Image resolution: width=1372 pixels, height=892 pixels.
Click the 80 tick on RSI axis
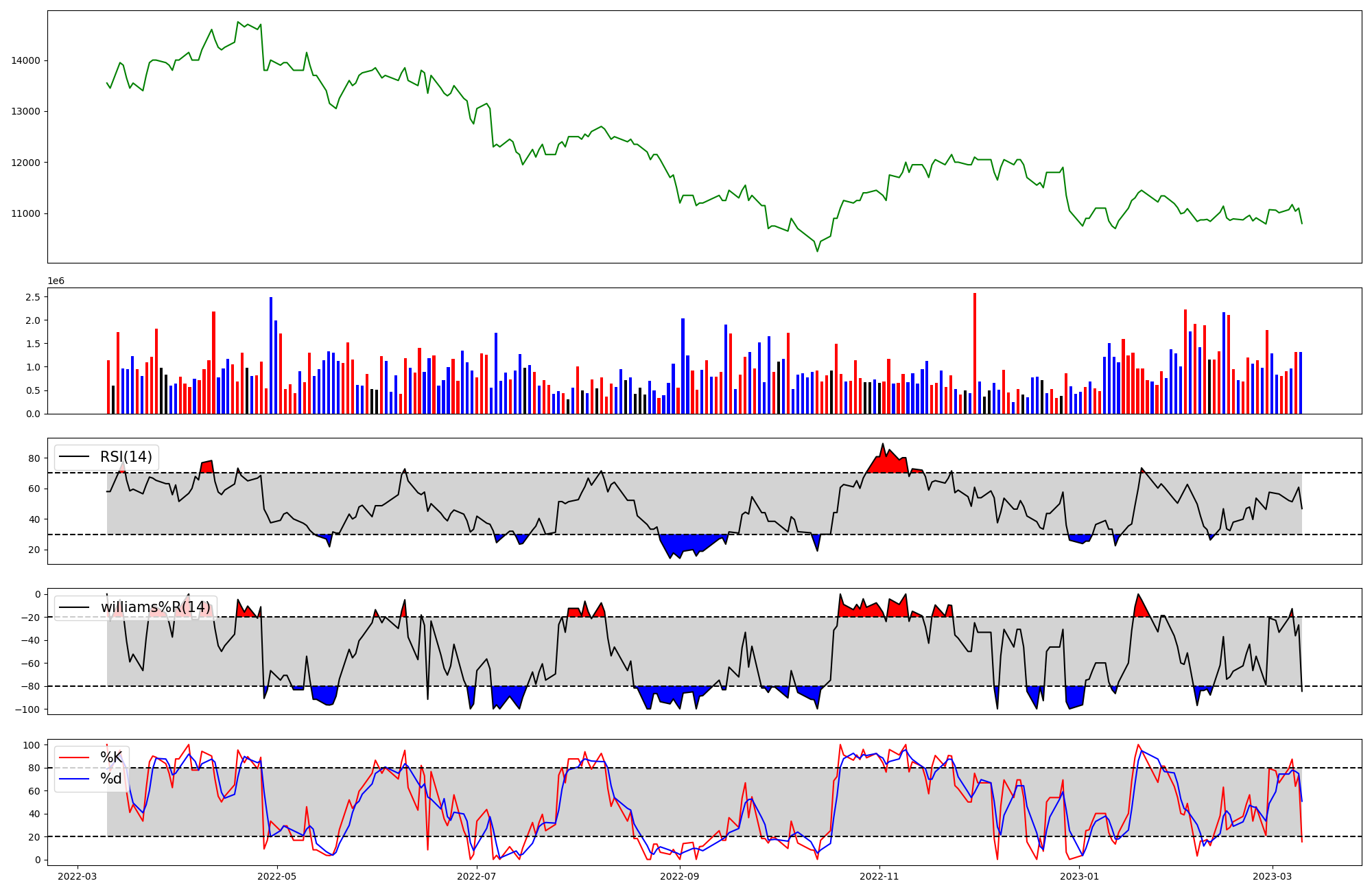coord(34,458)
